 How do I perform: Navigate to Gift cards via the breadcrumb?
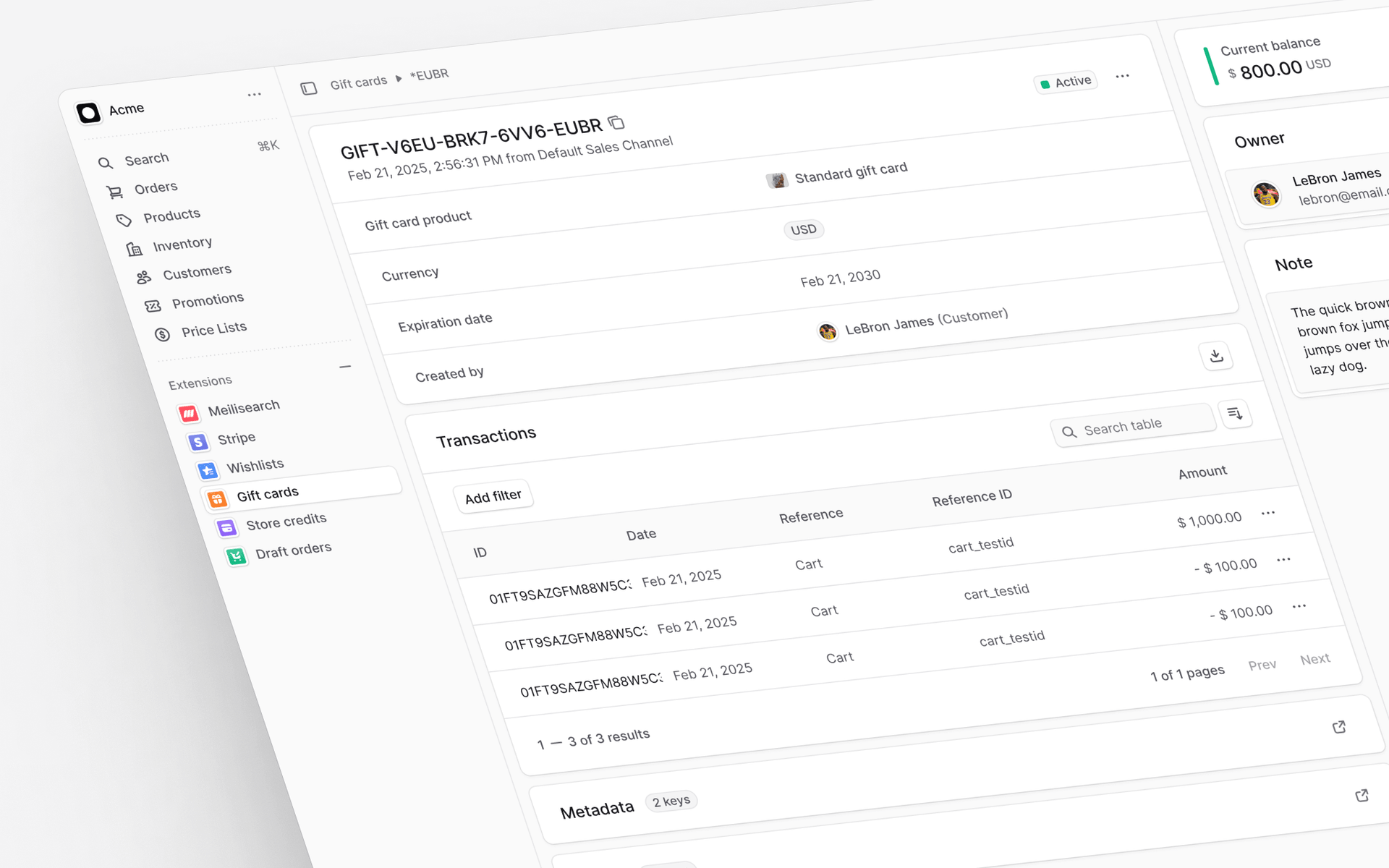[358, 80]
